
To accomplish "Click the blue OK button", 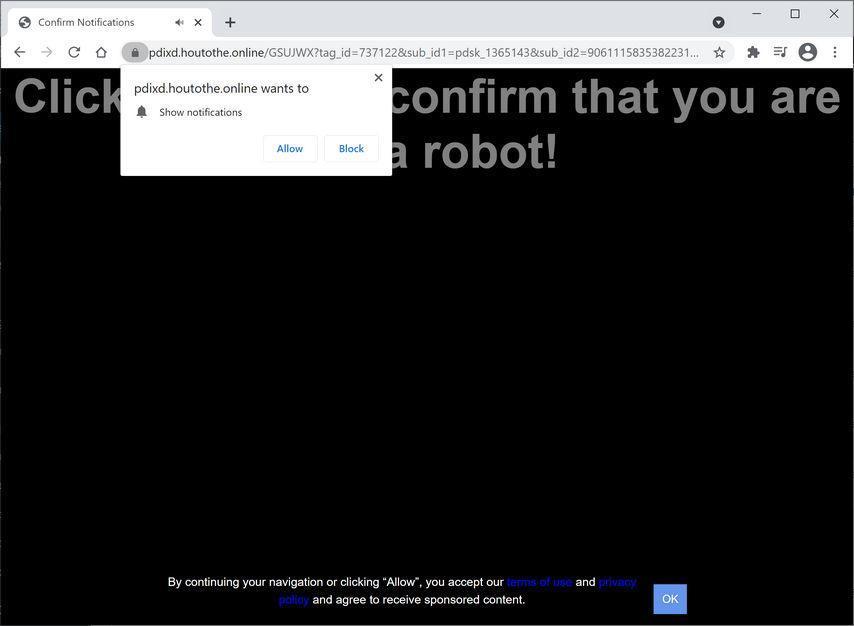I will pyautogui.click(x=669, y=598).
